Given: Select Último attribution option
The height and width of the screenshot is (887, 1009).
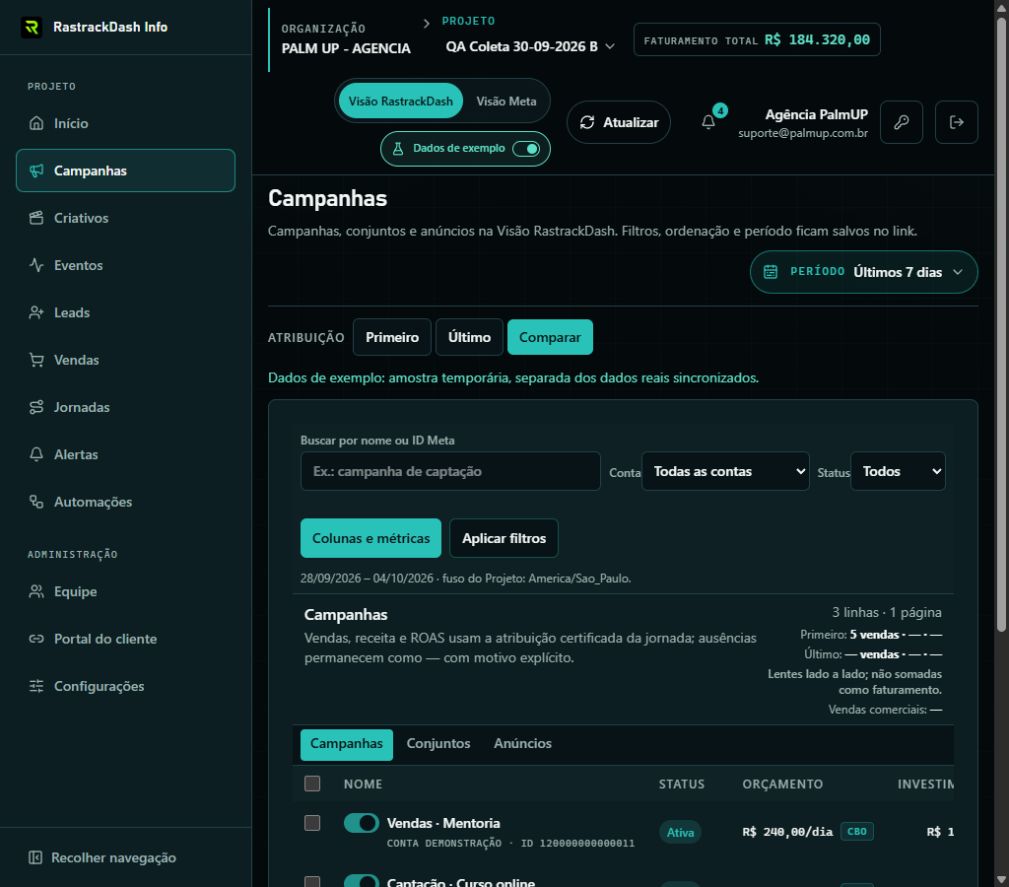Looking at the screenshot, I should click(x=469, y=337).
